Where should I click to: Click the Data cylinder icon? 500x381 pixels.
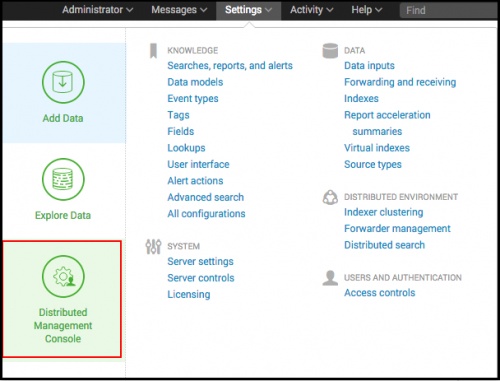point(330,51)
